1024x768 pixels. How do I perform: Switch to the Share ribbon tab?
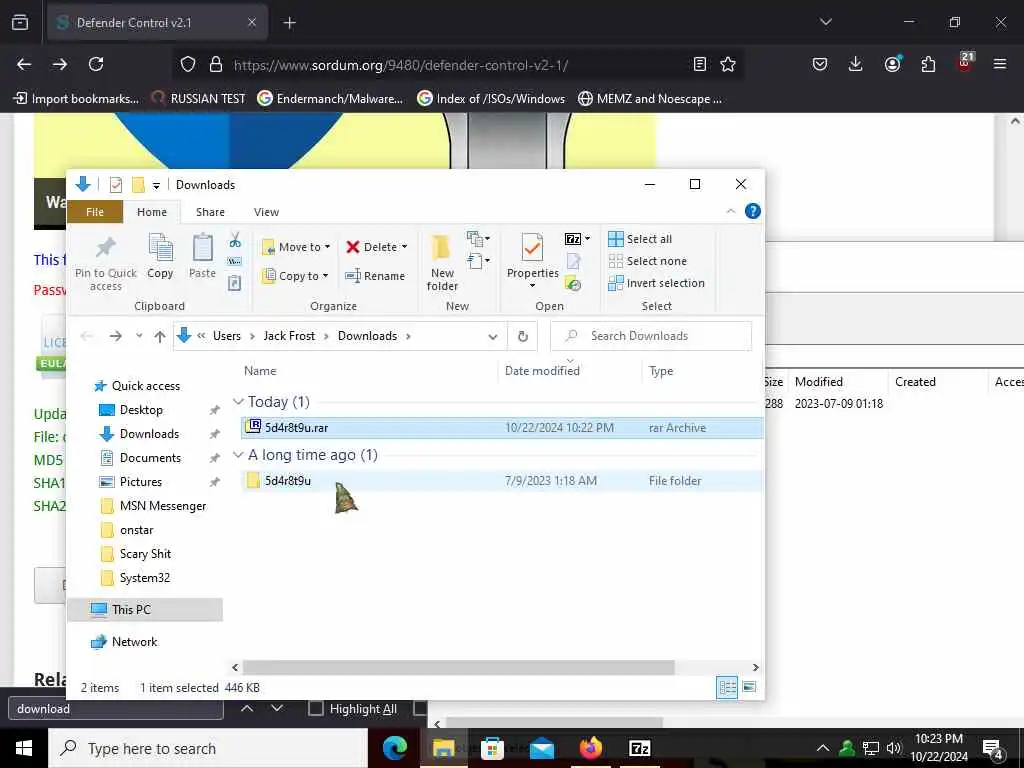210,212
